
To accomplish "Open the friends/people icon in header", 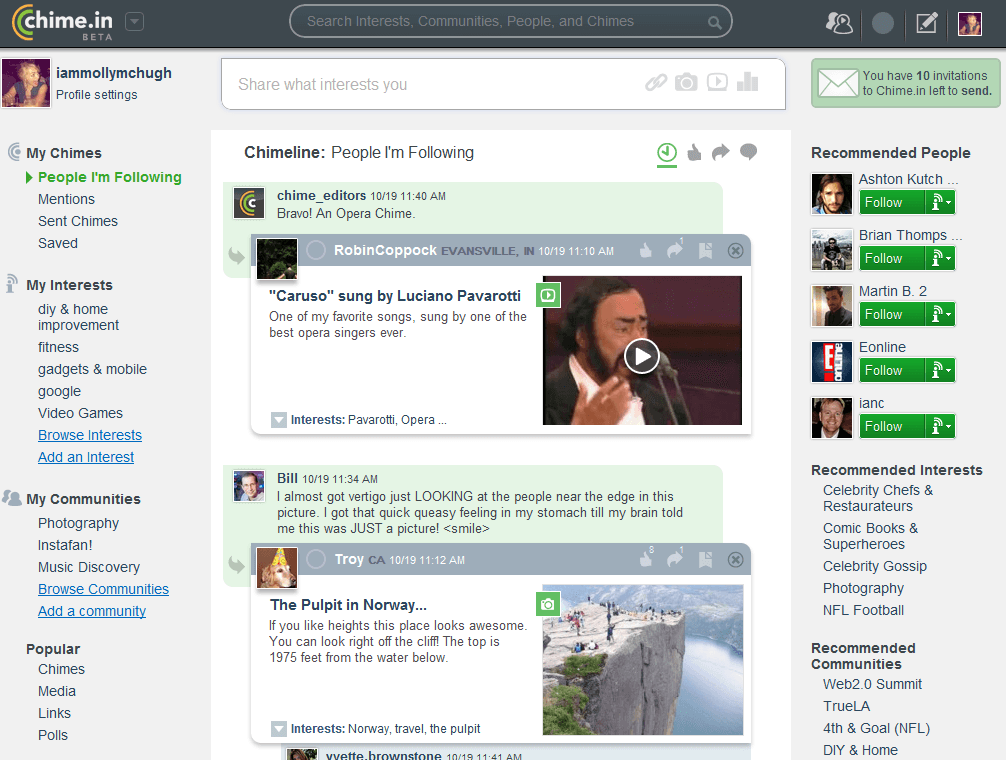I will 839,23.
